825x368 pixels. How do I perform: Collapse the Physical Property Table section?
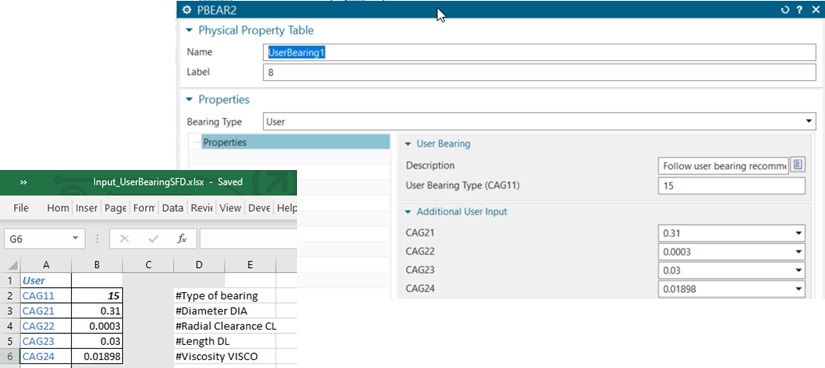point(189,31)
